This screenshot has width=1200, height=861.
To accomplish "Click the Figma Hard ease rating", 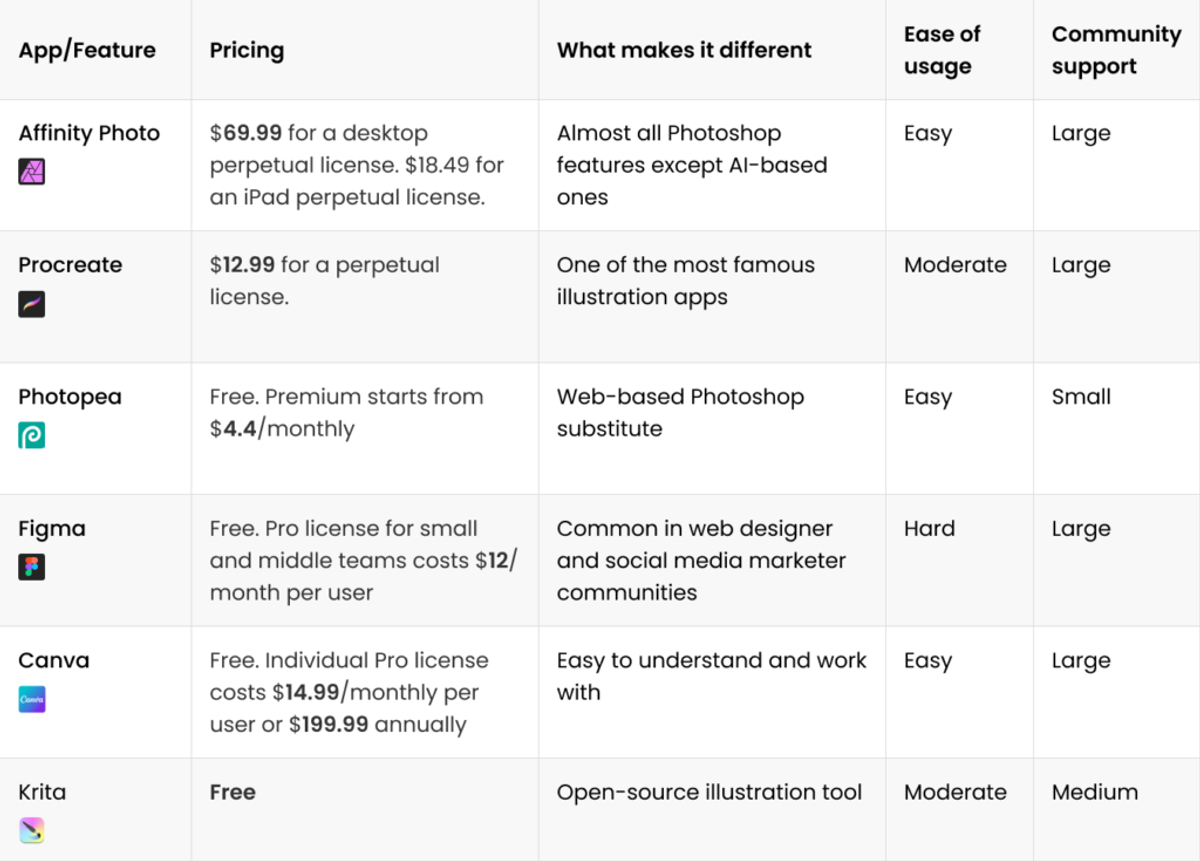I will point(929,529).
